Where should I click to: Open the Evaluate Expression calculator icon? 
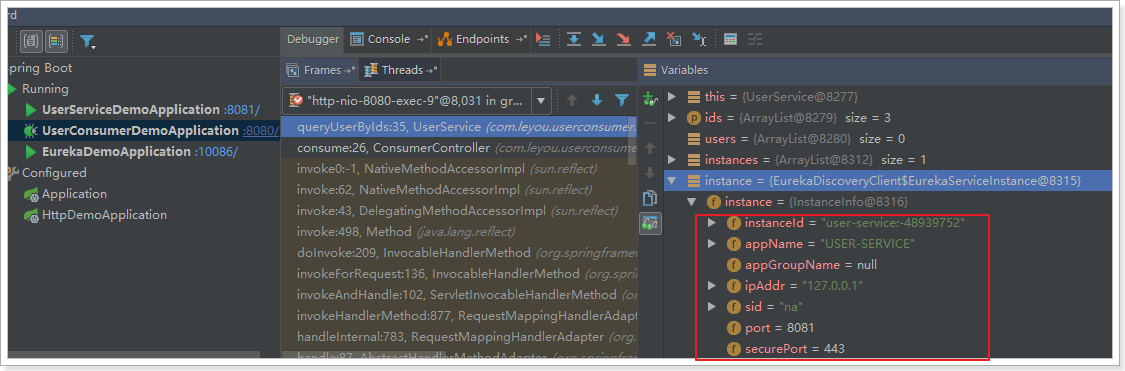pyautogui.click(x=730, y=39)
